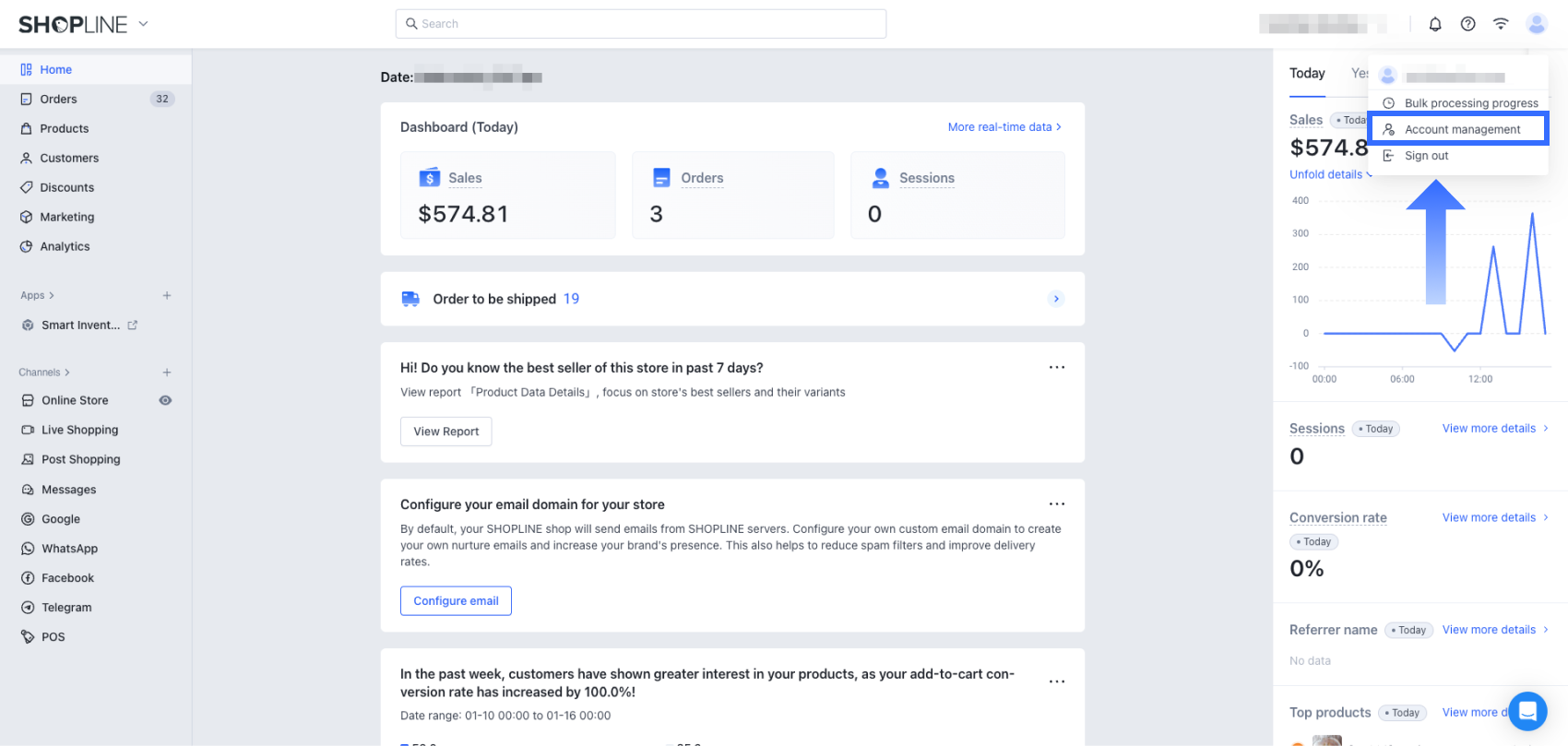Open the SHOPLINE store switcher dropdown
1568x746 pixels.
[143, 24]
